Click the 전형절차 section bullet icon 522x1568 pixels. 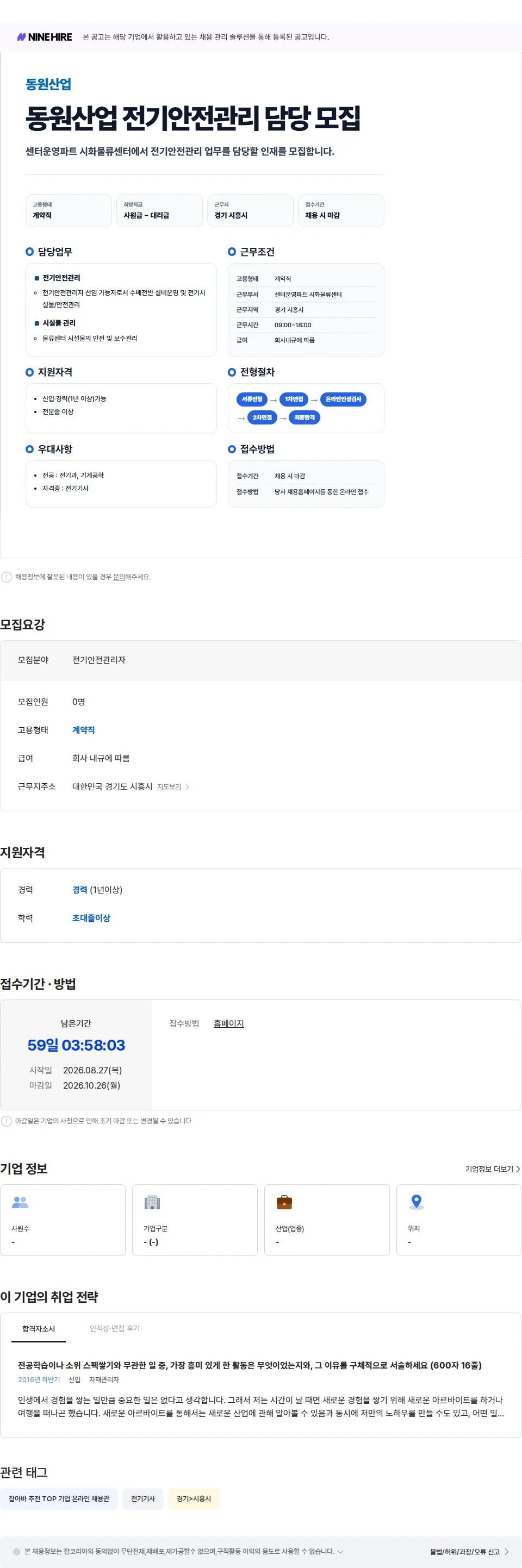(232, 372)
